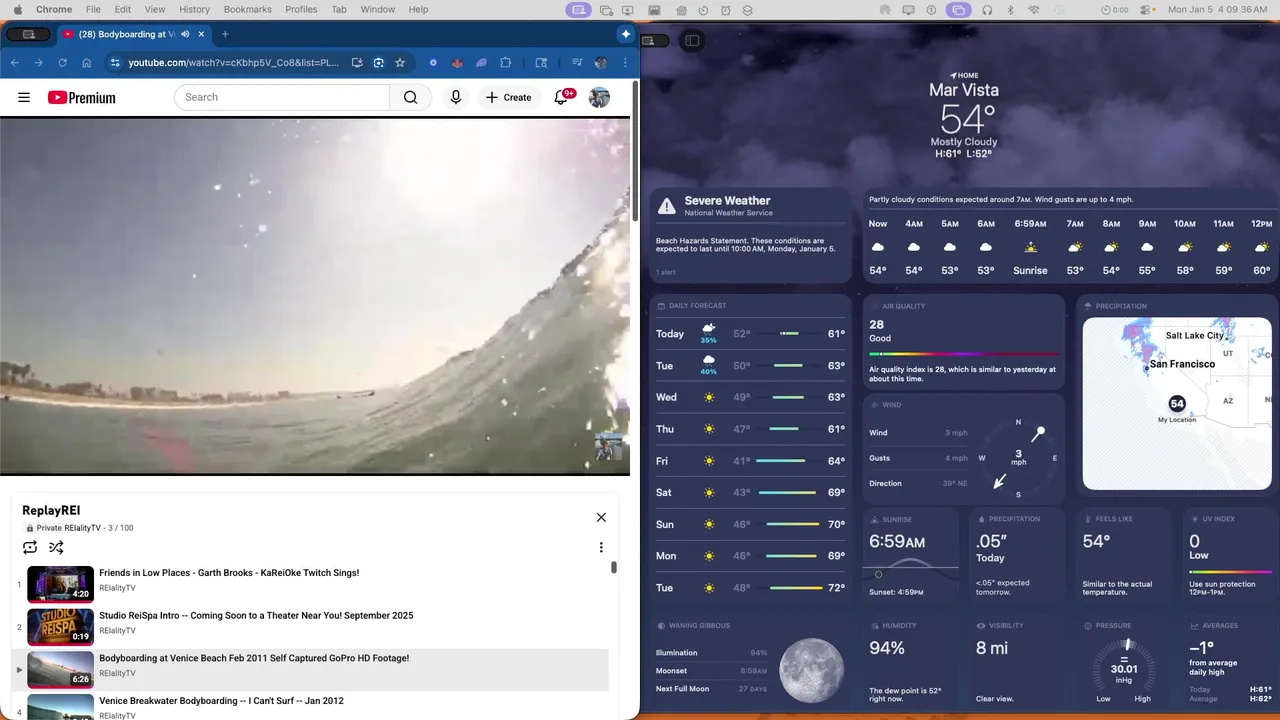The width and height of the screenshot is (1280, 720).
Task: Click Wi-Fi icon in menu bar
Action: 1034,9
